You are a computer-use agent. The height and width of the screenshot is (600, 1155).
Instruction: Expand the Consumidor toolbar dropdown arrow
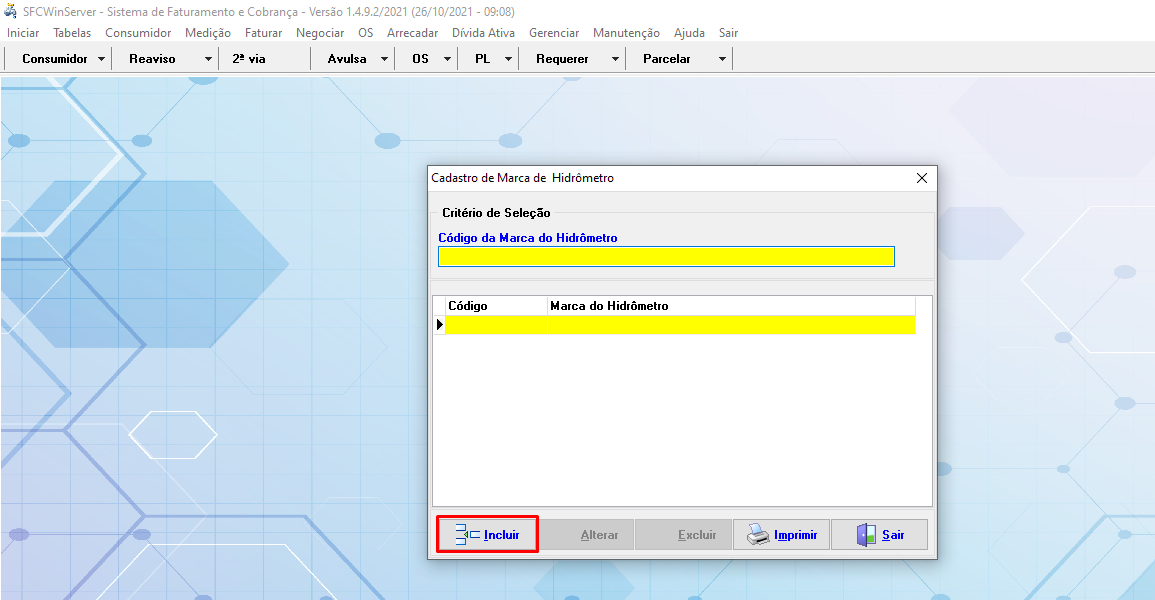102,59
